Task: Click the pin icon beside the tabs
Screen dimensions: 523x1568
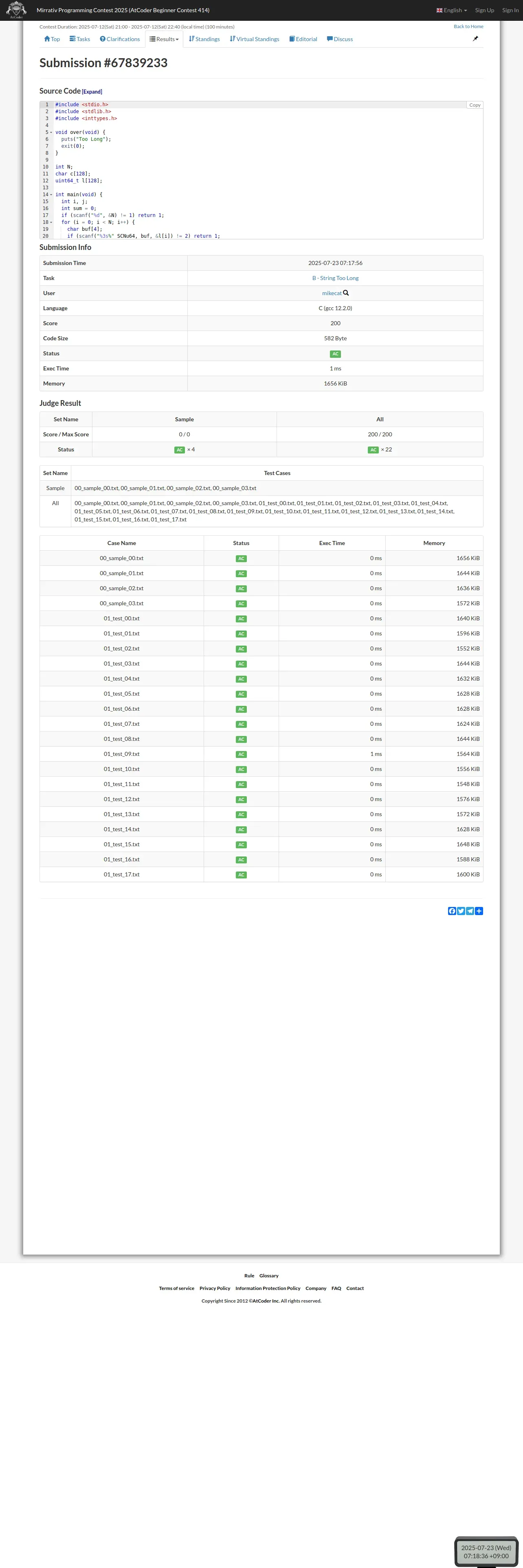Action: (x=475, y=39)
